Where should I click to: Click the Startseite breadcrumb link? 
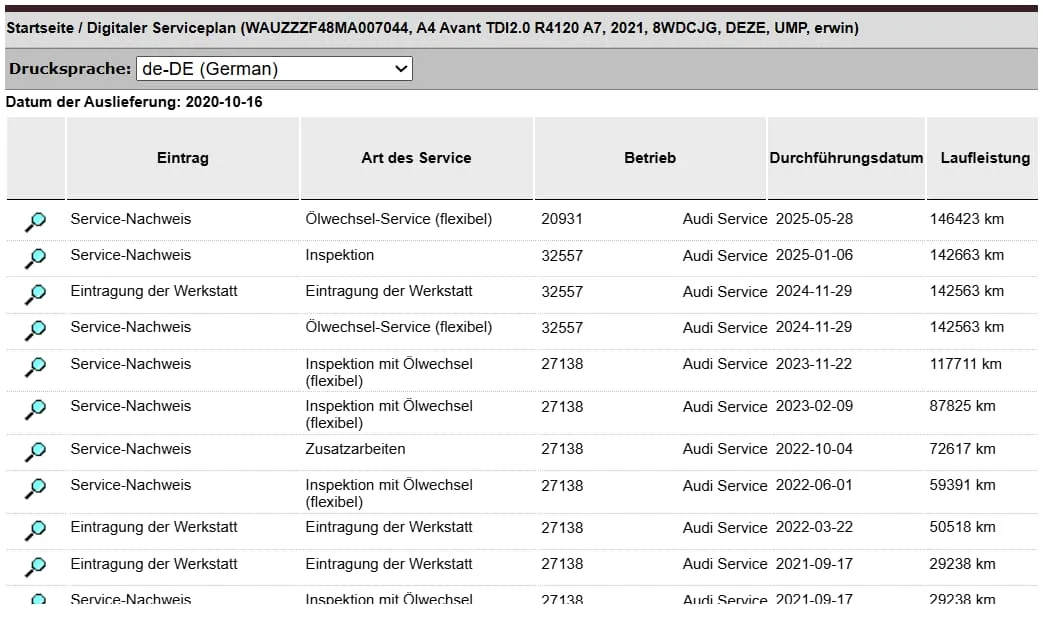click(40, 28)
